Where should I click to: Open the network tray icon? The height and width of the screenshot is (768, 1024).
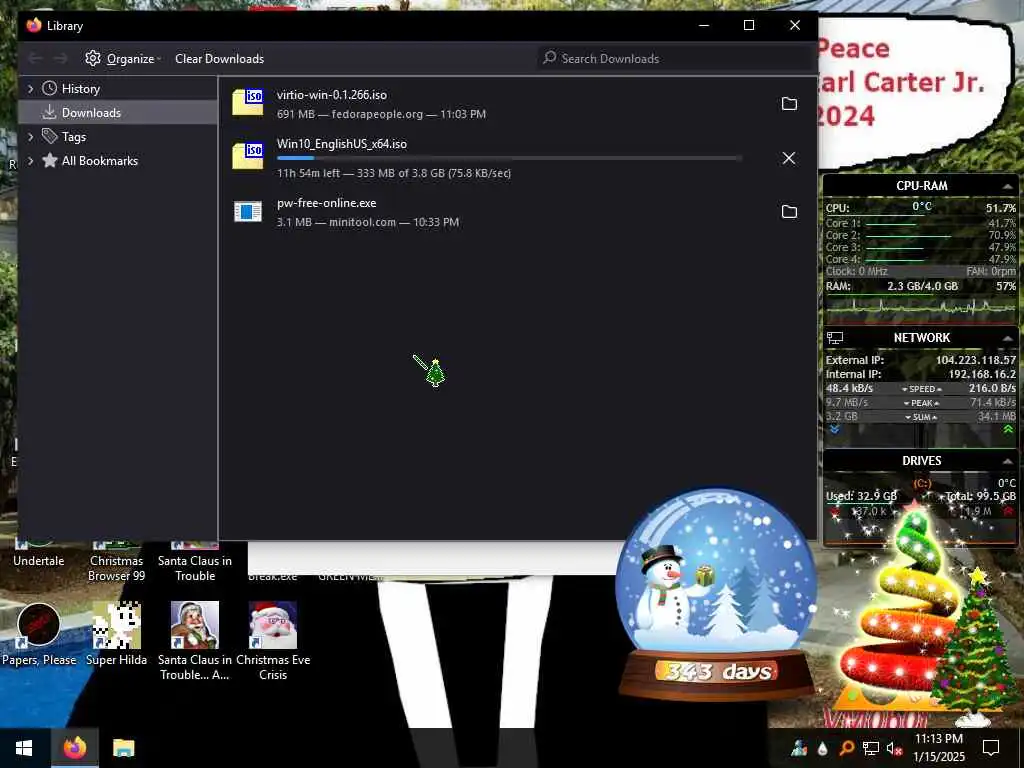click(x=871, y=748)
